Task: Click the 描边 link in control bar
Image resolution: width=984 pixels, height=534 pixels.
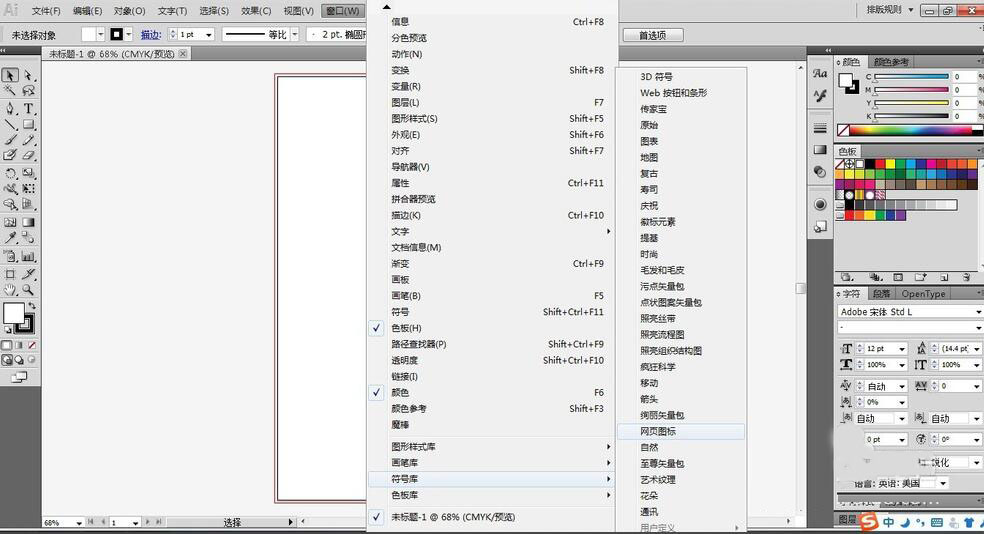Action: [x=151, y=35]
